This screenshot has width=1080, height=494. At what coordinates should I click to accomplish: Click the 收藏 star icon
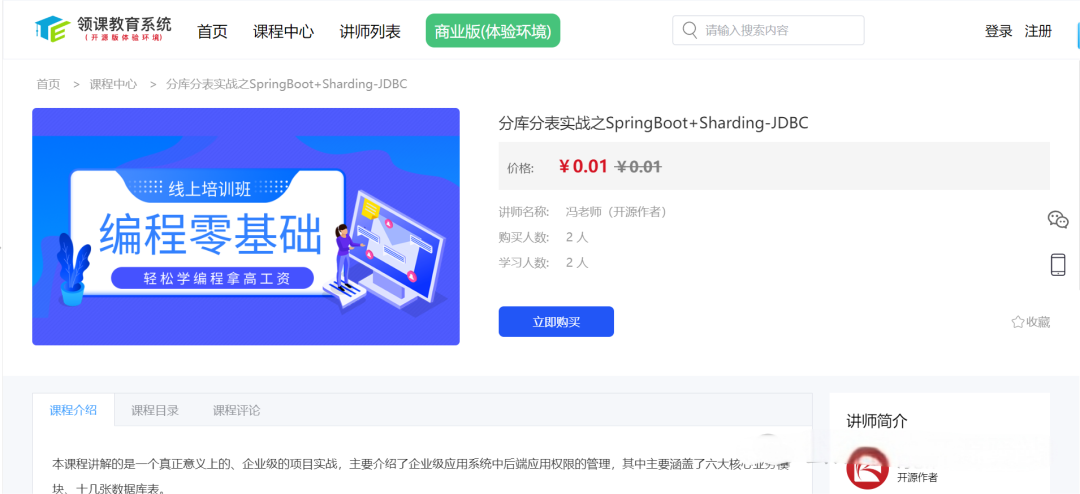coord(1018,322)
